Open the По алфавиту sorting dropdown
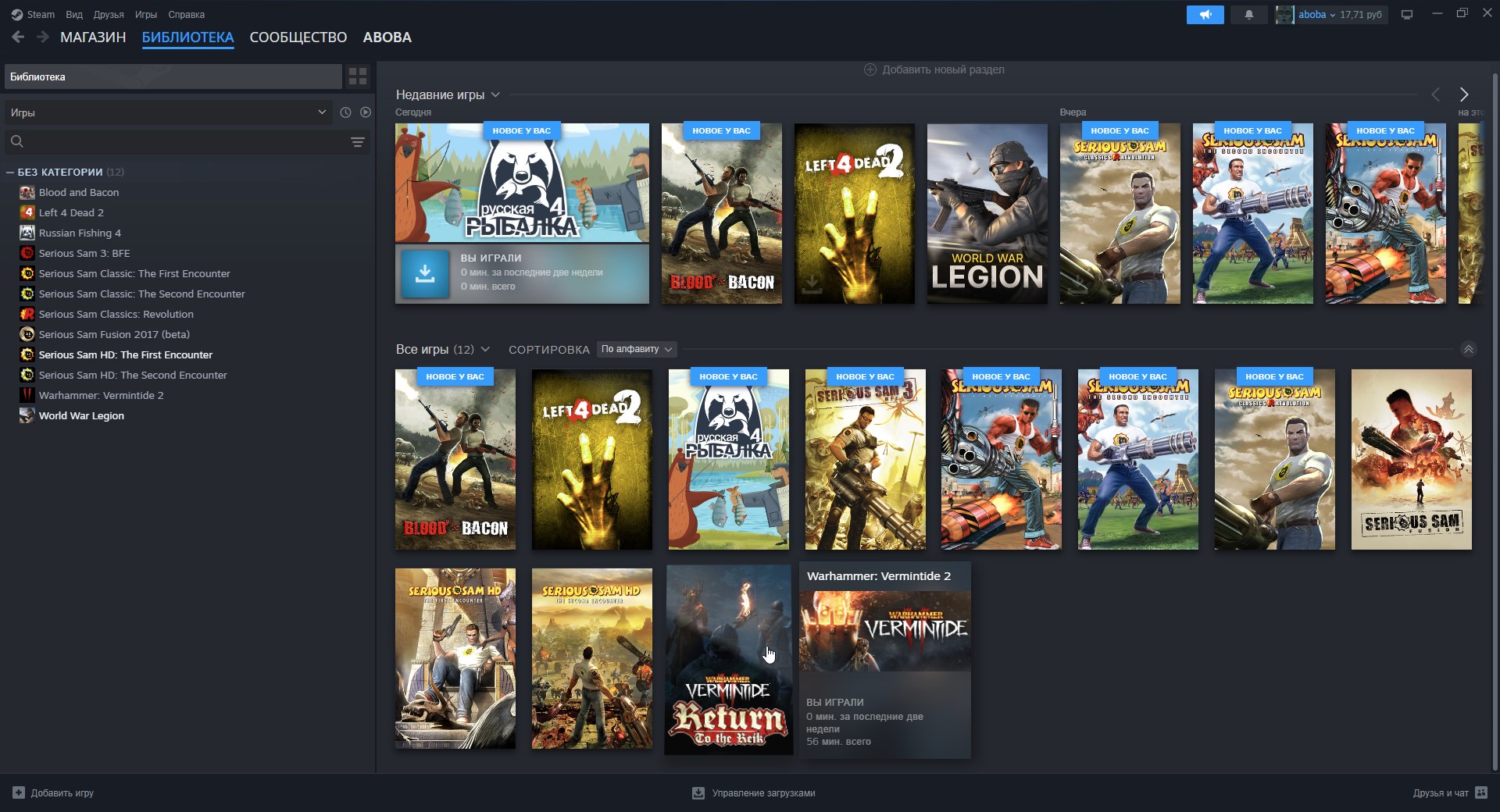 click(637, 349)
